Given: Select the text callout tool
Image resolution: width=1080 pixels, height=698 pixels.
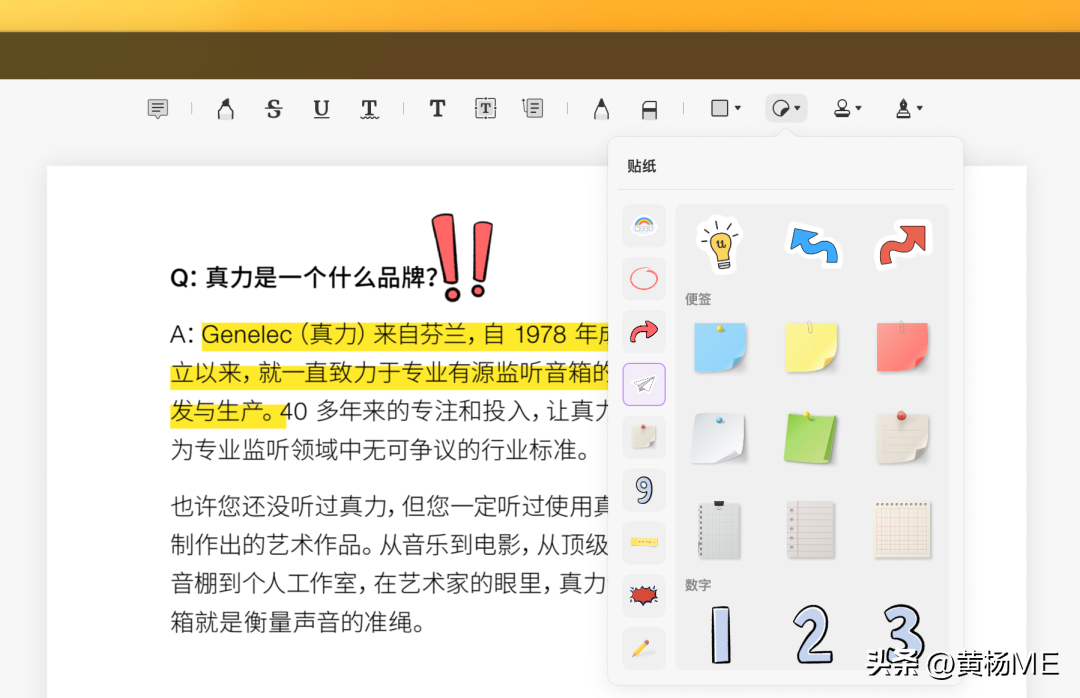Looking at the screenshot, I should (x=533, y=108).
